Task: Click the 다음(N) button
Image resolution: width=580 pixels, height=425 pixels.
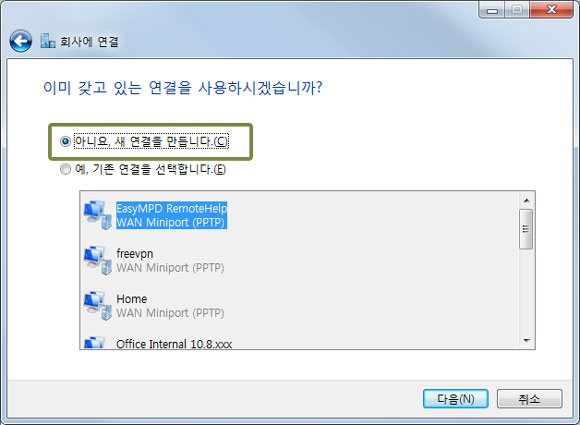Action: tap(456, 399)
